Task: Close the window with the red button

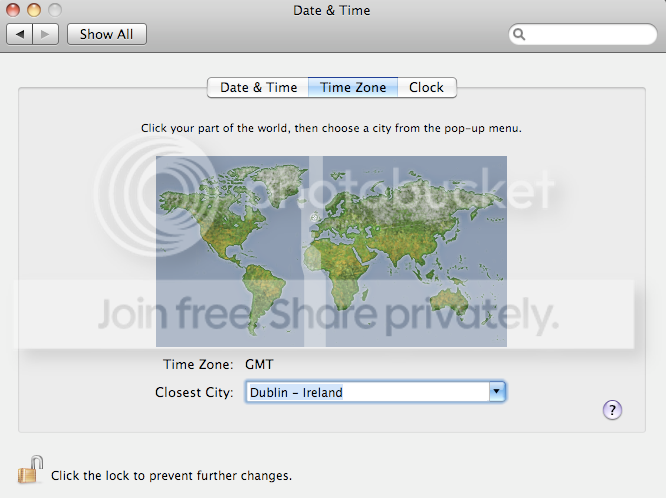Action: click(x=13, y=10)
